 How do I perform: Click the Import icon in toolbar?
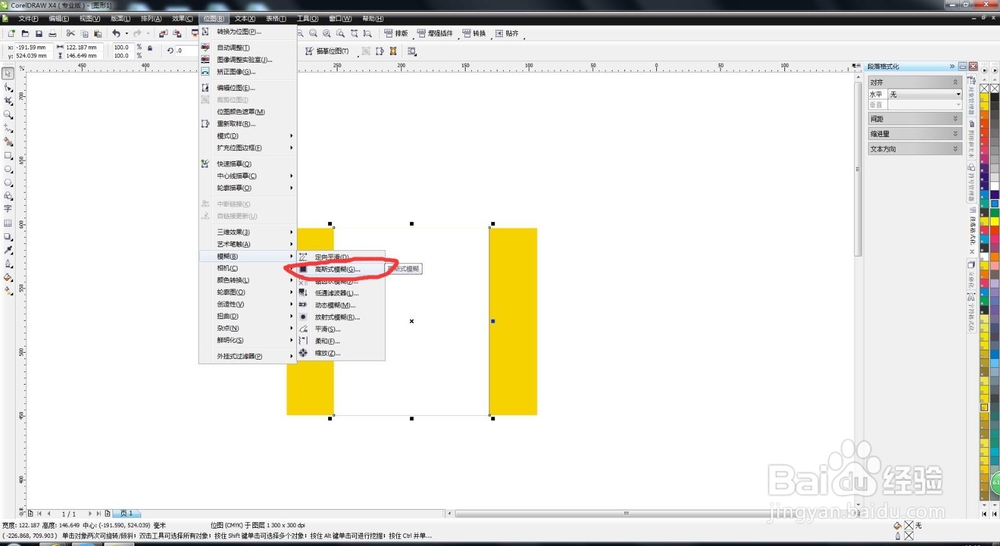[x=163, y=33]
